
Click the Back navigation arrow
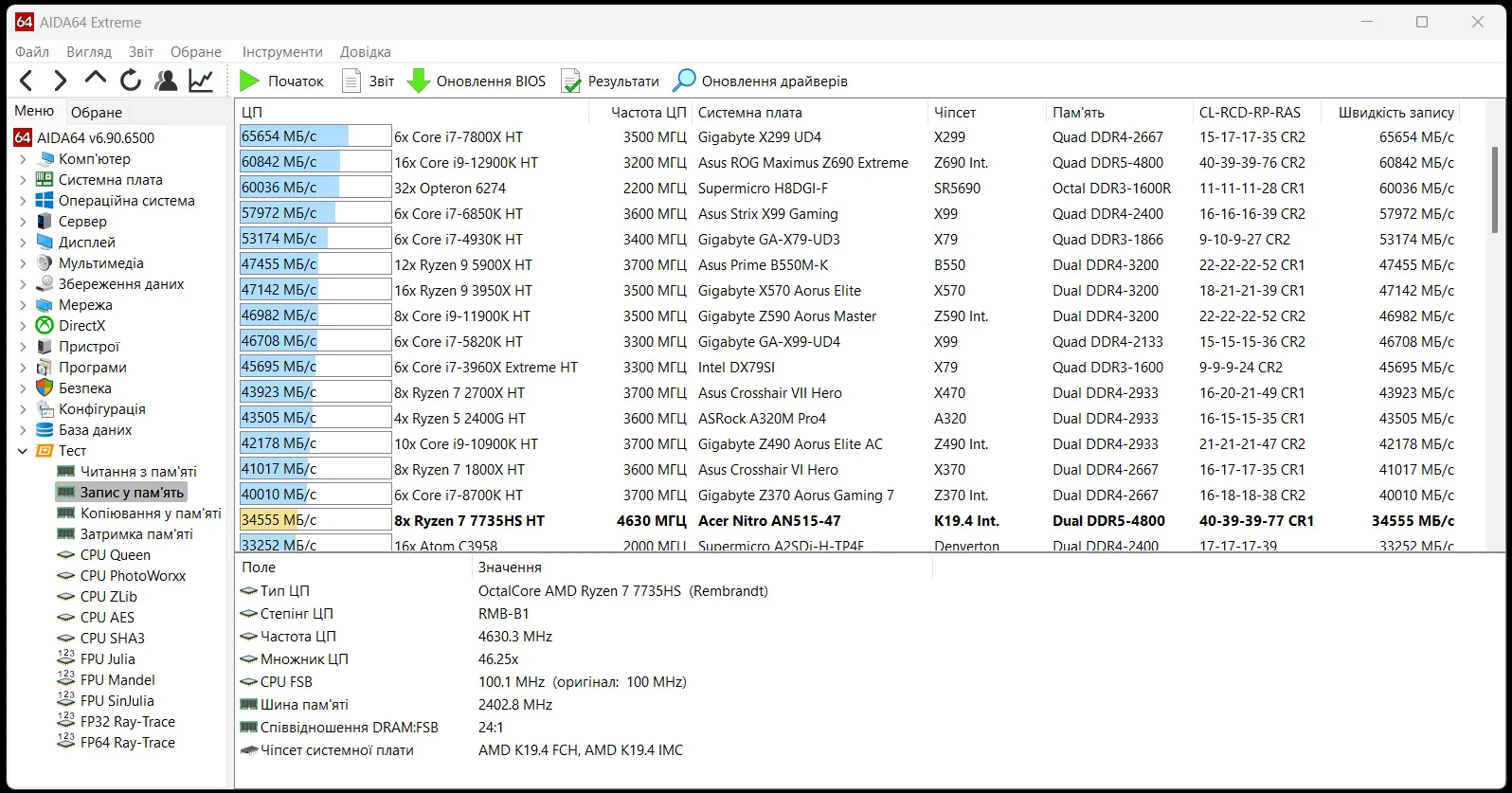(x=26, y=81)
